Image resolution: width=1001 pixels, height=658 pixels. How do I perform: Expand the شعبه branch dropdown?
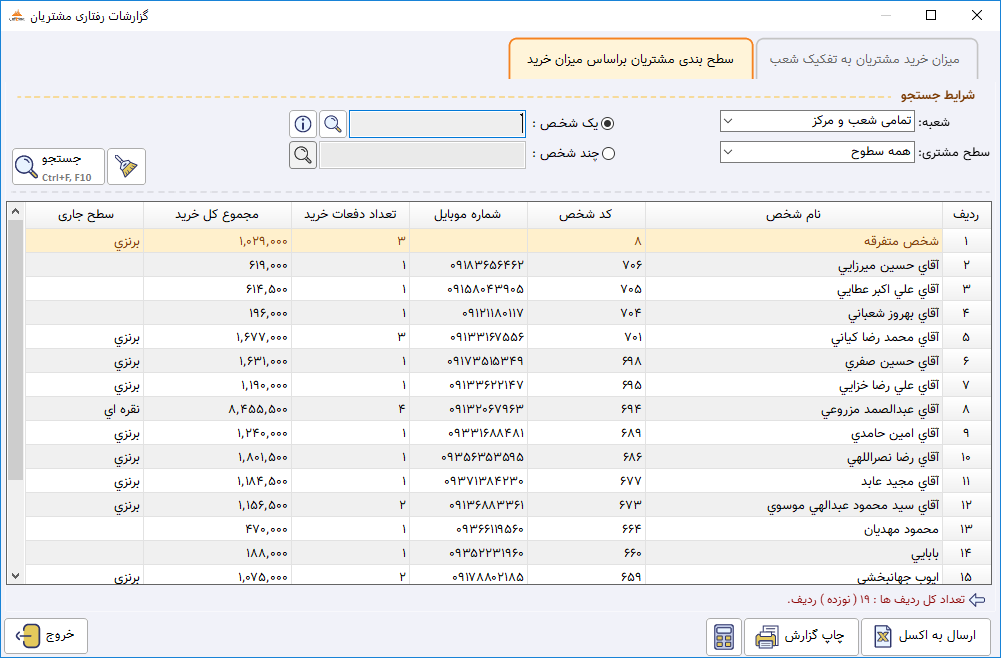(x=817, y=121)
